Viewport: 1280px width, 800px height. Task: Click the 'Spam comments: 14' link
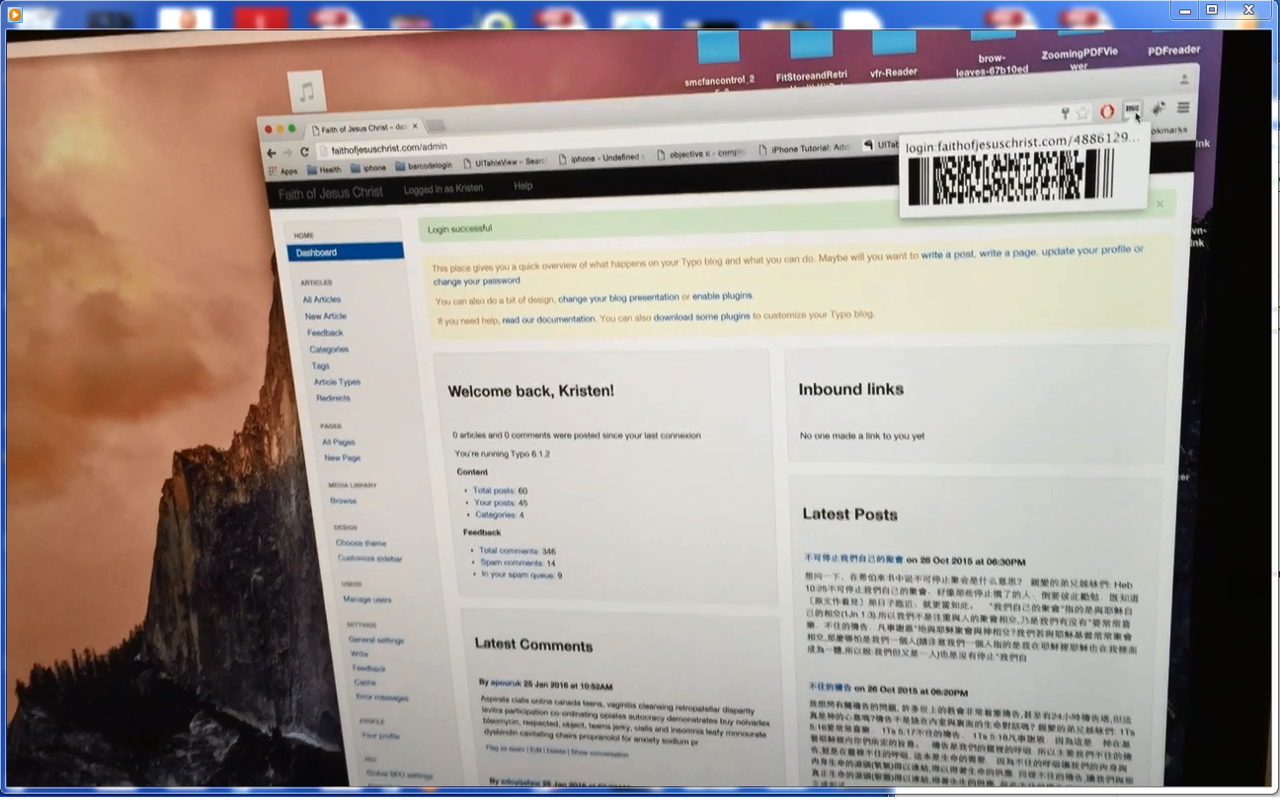[x=518, y=563]
